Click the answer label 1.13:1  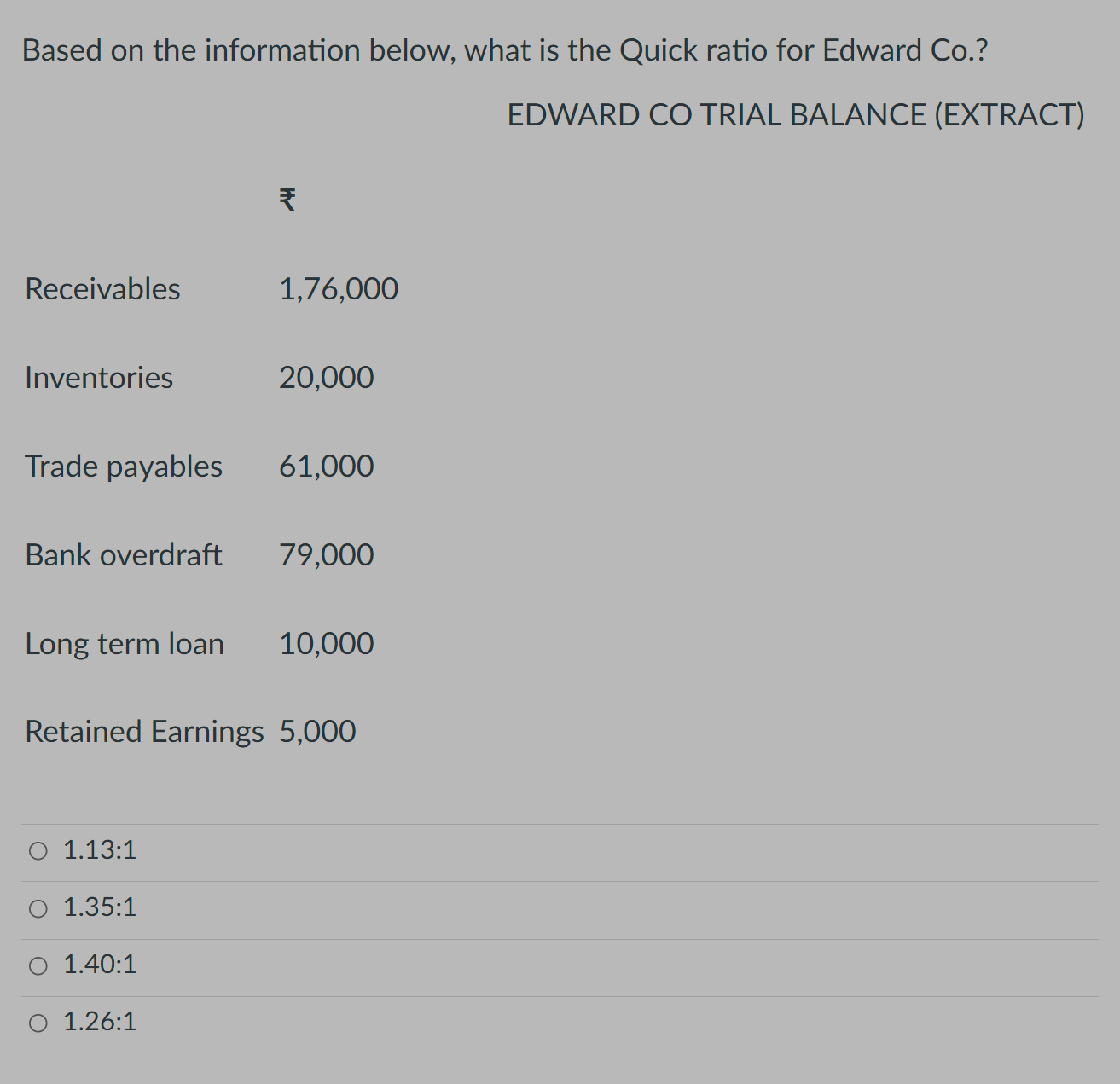pyautogui.click(x=98, y=850)
